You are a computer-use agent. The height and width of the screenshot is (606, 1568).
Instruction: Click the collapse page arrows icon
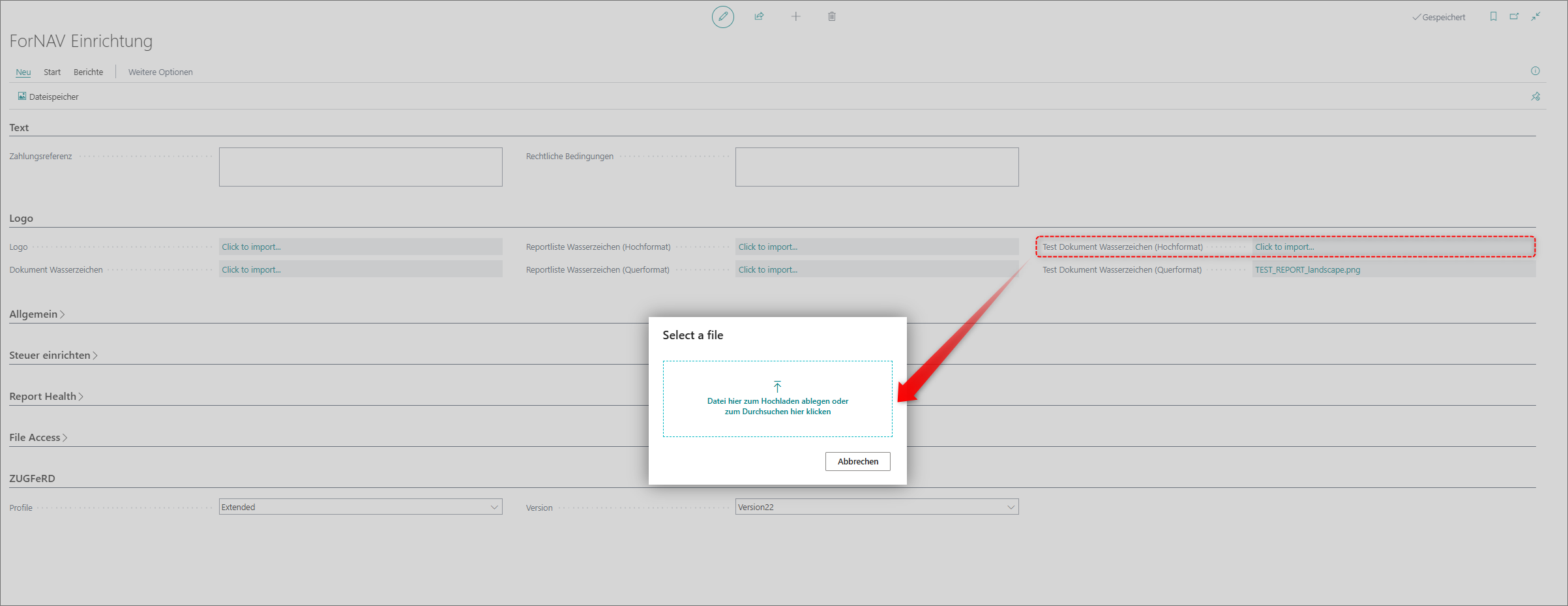pyautogui.click(x=1536, y=16)
